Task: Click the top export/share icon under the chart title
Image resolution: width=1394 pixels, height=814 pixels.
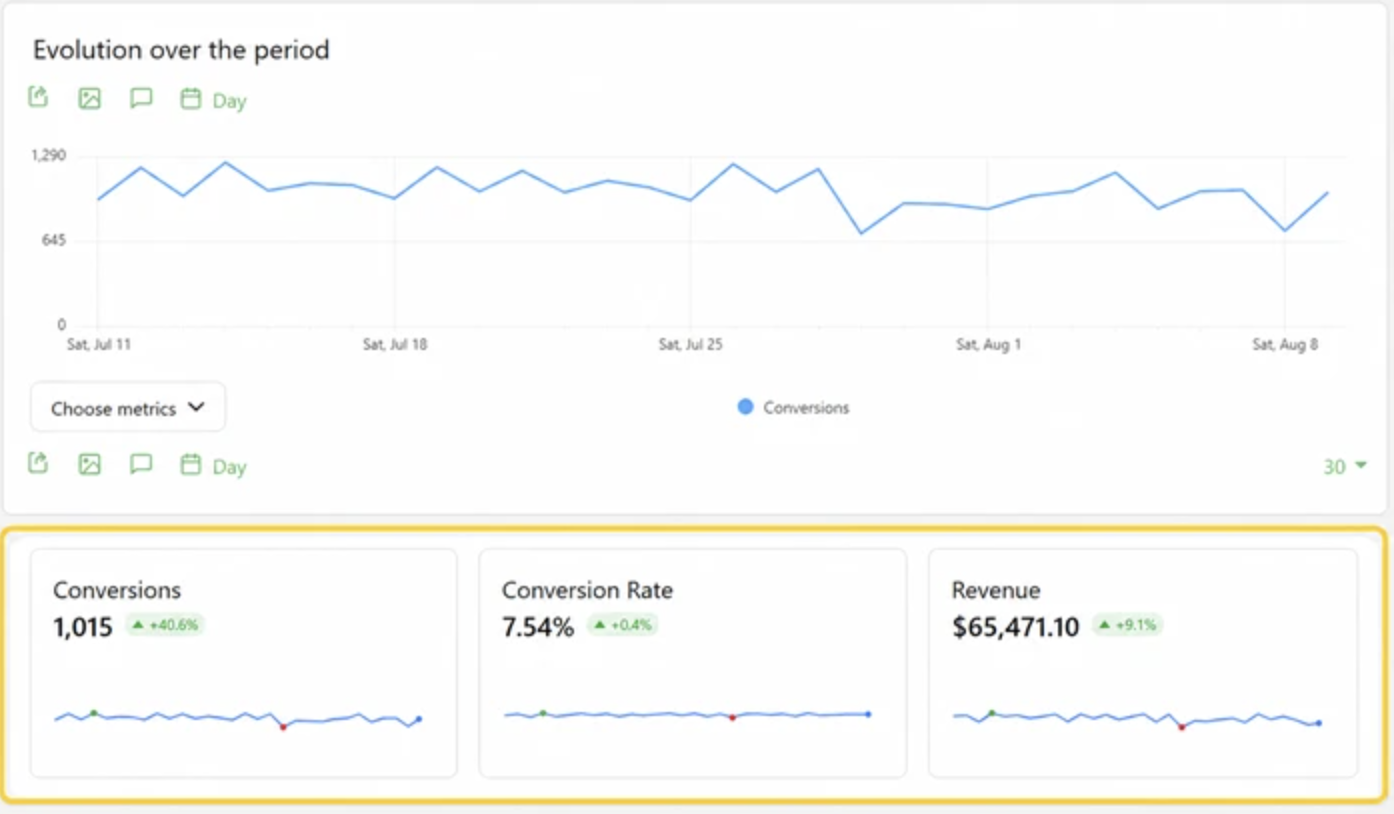Action: click(38, 97)
